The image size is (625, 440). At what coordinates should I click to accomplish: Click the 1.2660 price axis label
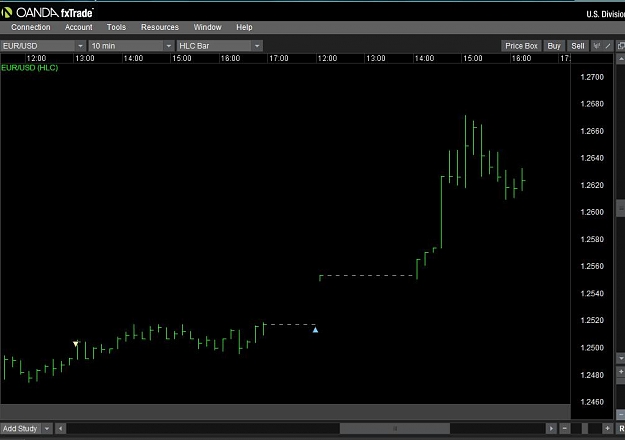tap(592, 131)
